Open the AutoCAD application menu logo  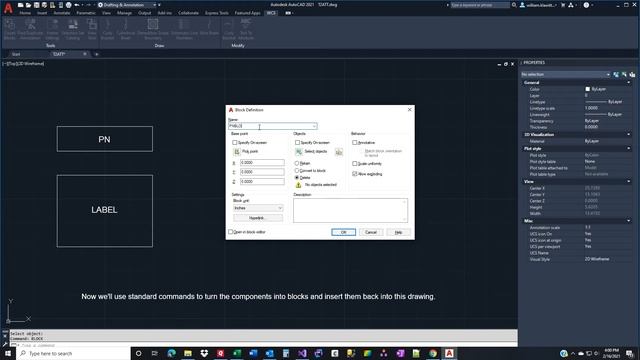tap(8, 8)
